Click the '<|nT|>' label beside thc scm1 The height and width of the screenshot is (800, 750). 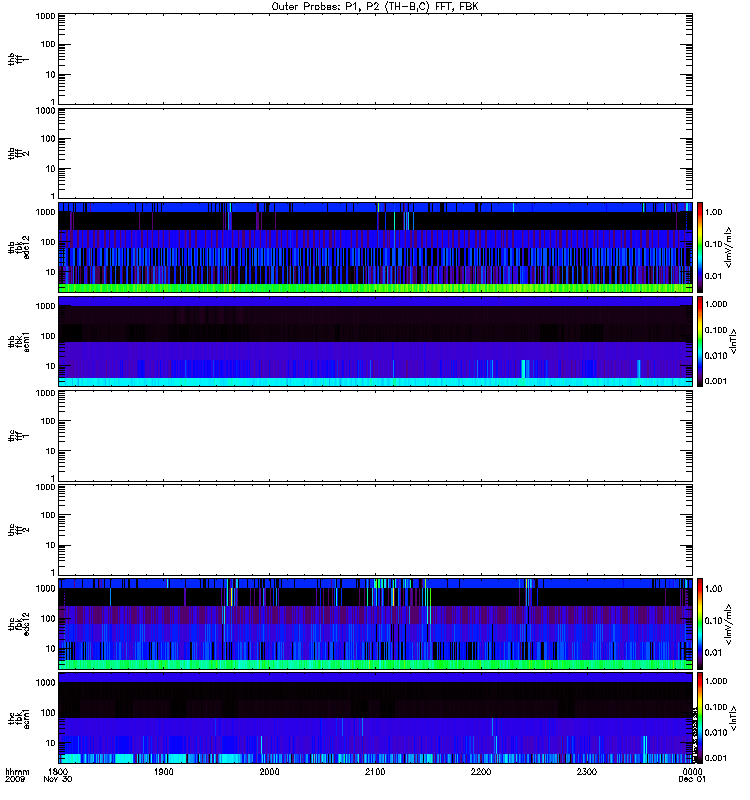click(733, 719)
